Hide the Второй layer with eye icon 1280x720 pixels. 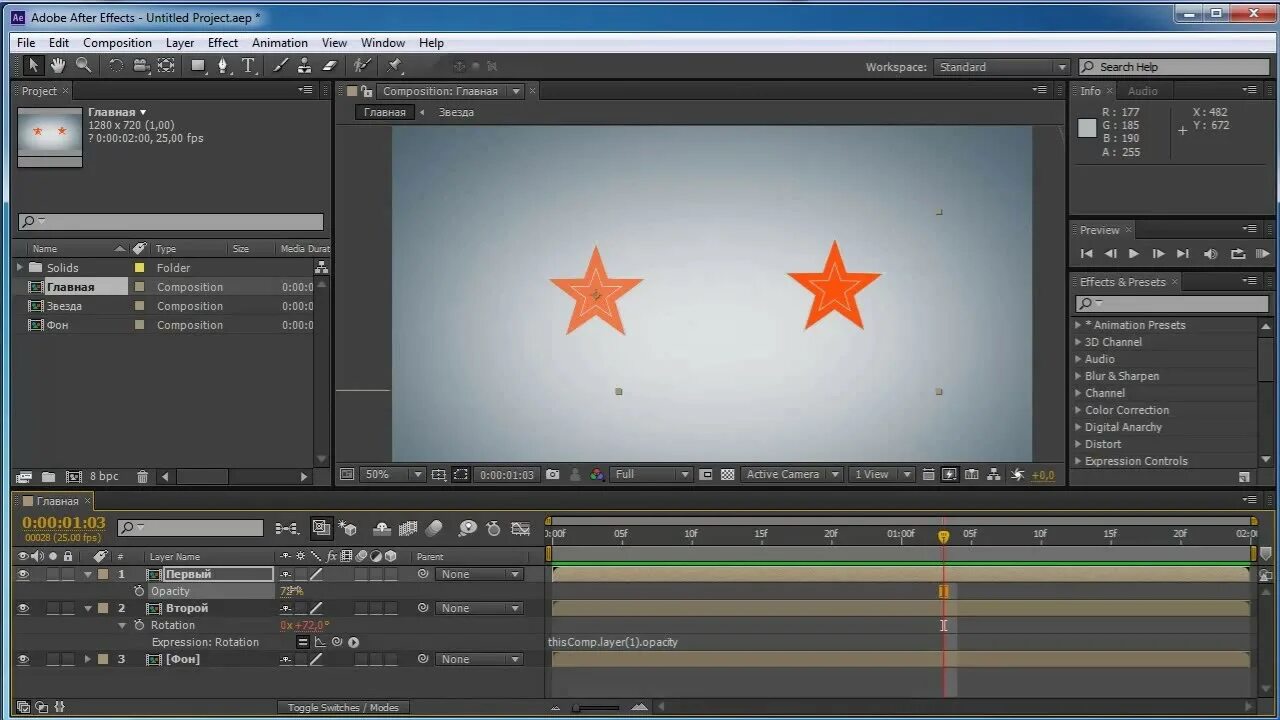pos(23,608)
